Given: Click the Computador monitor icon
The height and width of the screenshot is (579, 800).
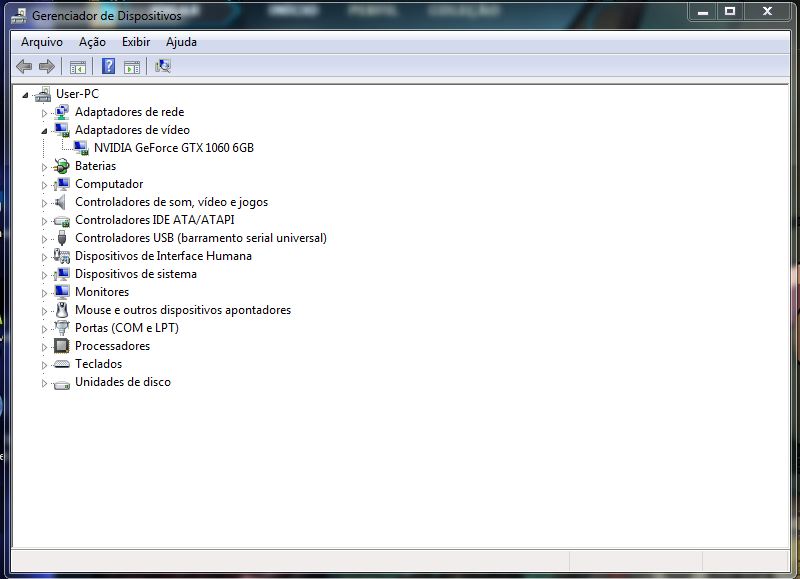Looking at the screenshot, I should [62, 184].
